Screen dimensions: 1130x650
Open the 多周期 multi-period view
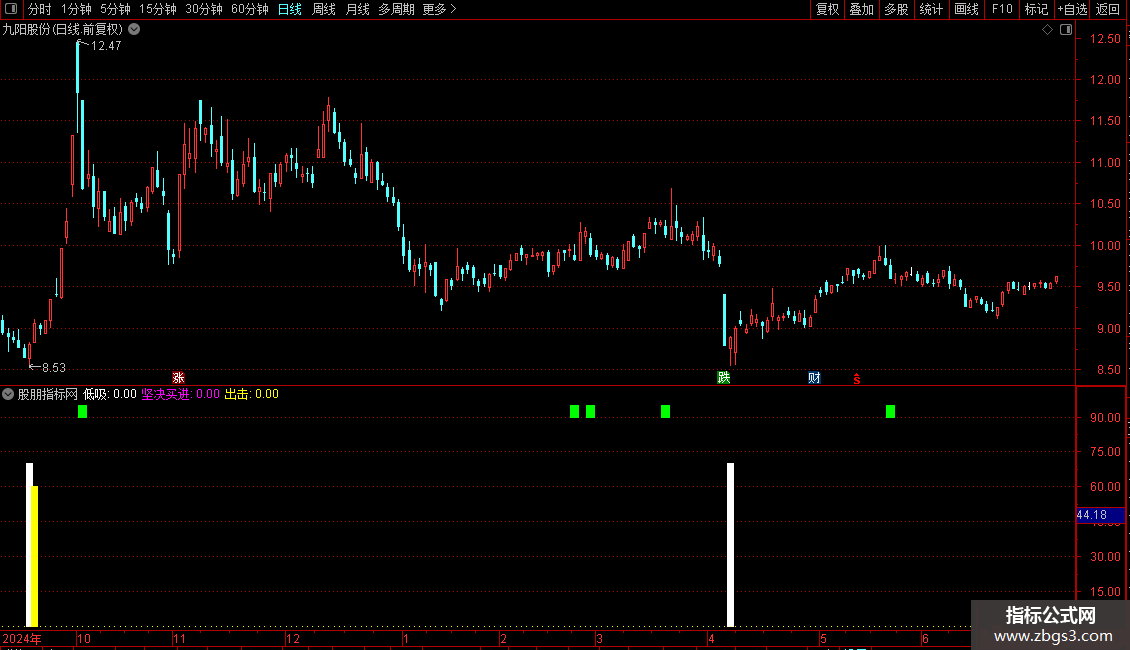(396, 9)
